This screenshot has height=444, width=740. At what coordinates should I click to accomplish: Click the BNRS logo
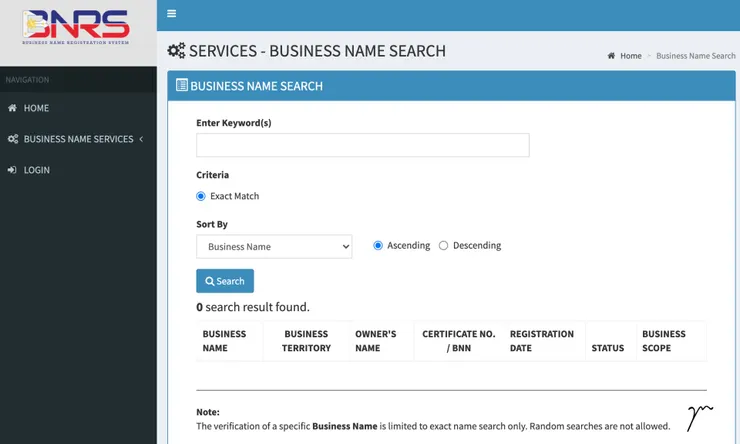pyautogui.click(x=76, y=27)
